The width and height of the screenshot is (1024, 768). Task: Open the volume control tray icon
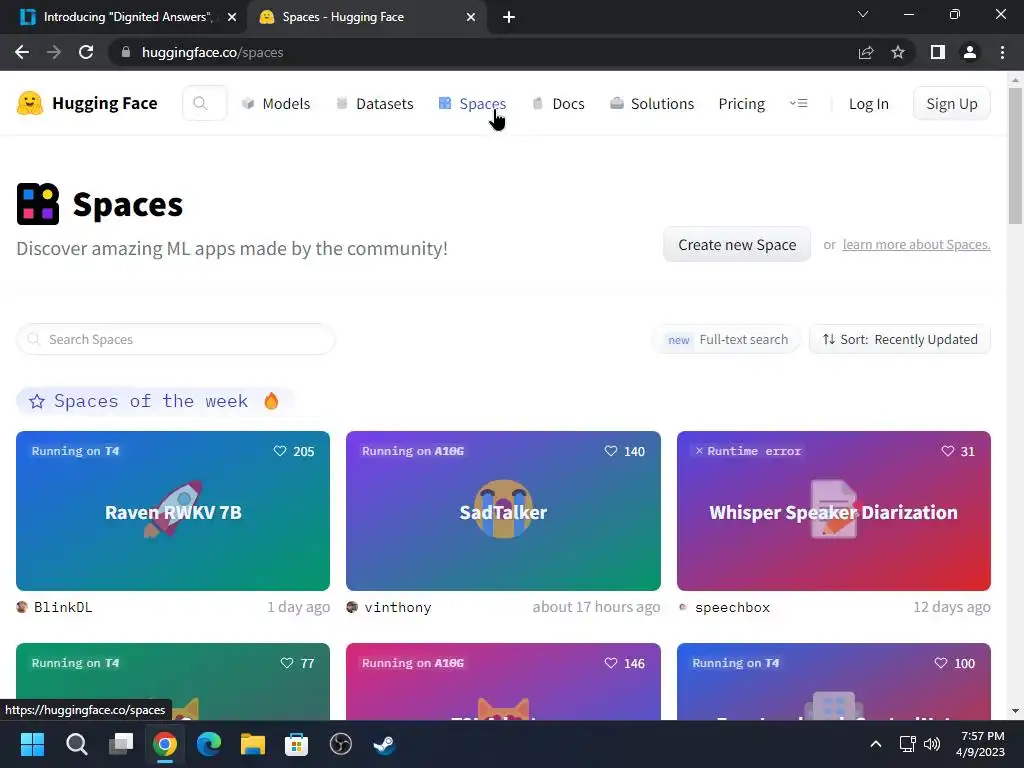coord(932,744)
